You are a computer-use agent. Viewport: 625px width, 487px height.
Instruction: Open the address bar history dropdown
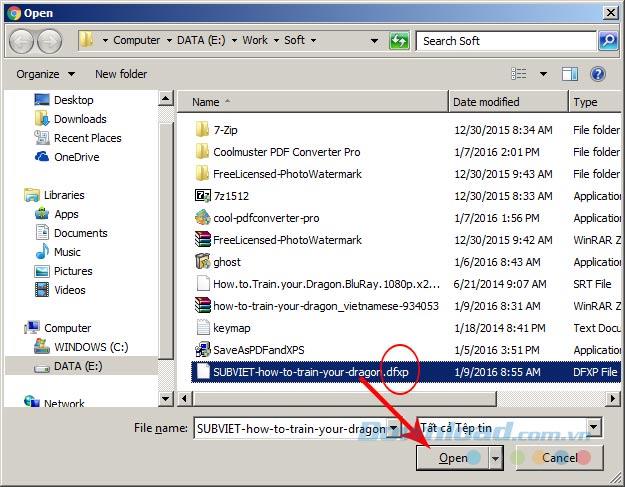pos(373,41)
